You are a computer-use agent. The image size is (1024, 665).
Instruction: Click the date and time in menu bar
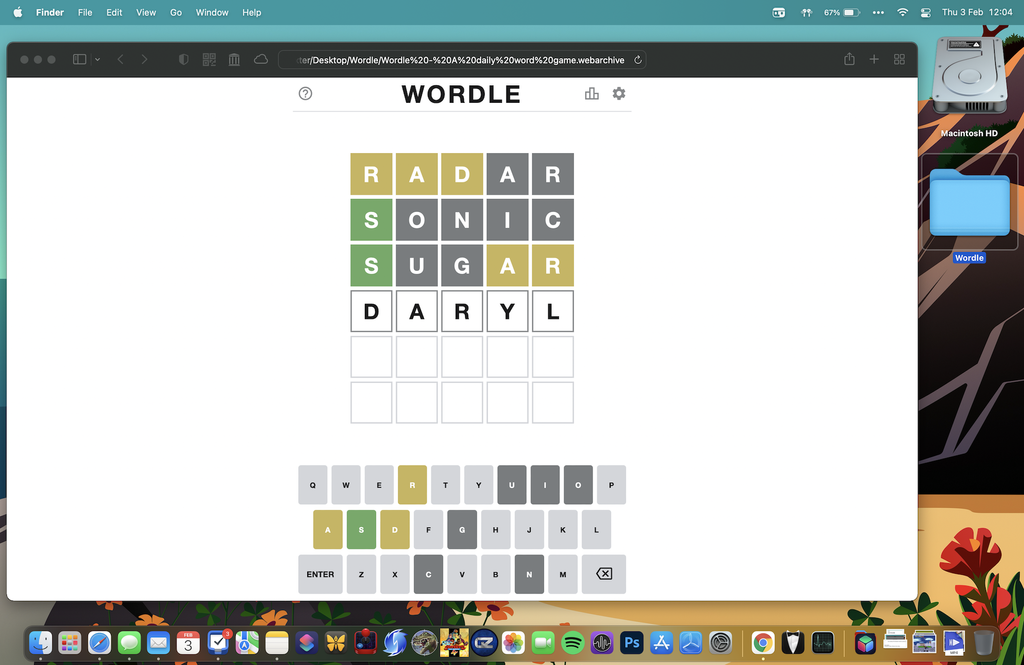click(977, 12)
